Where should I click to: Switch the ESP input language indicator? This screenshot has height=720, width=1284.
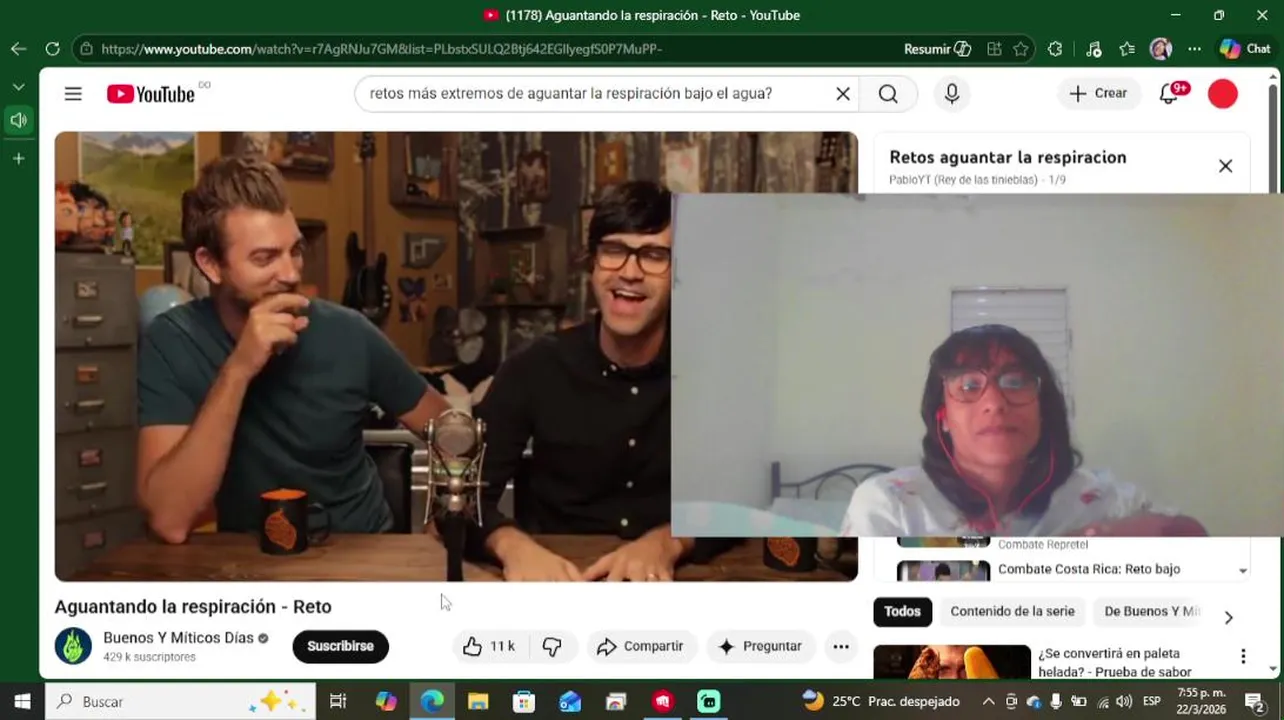1151,701
